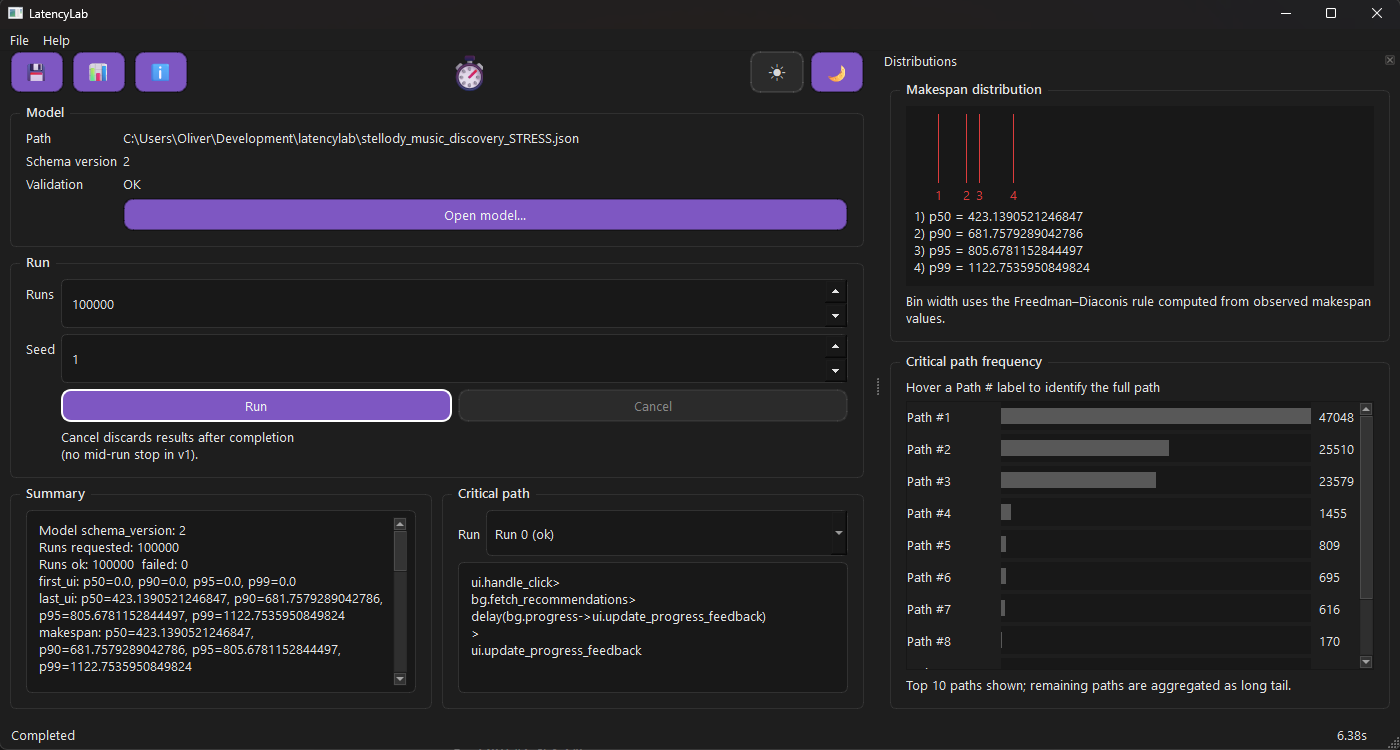Close the Distributions panel

point(1389,61)
